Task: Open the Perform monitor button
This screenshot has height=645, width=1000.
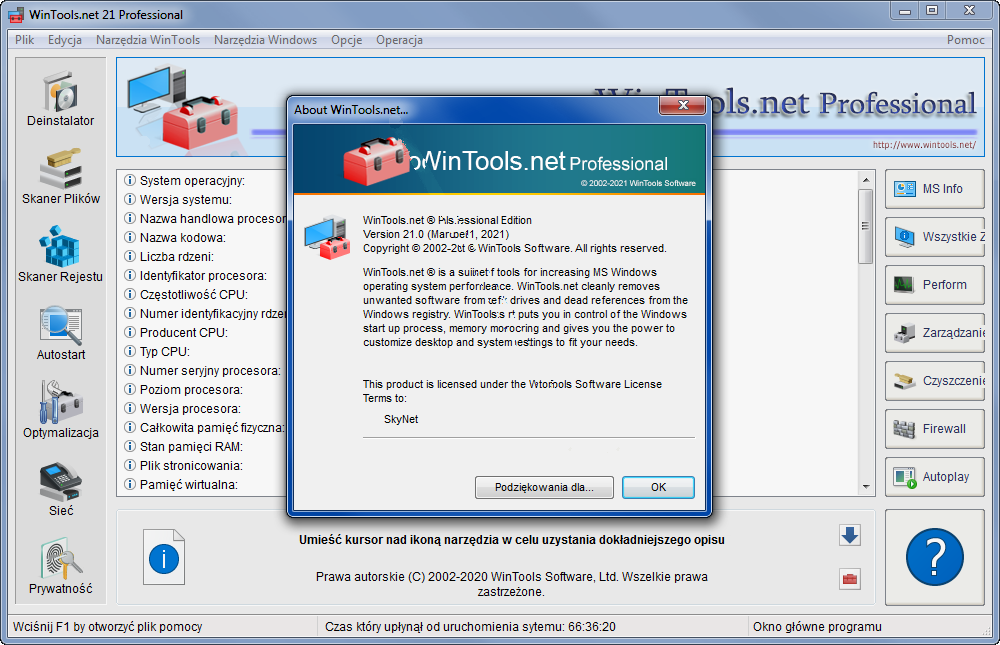Action: (x=934, y=285)
